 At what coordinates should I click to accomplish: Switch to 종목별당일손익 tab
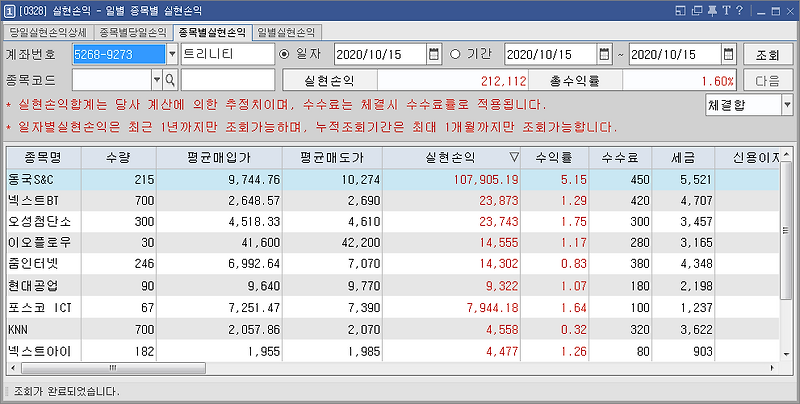click(133, 33)
